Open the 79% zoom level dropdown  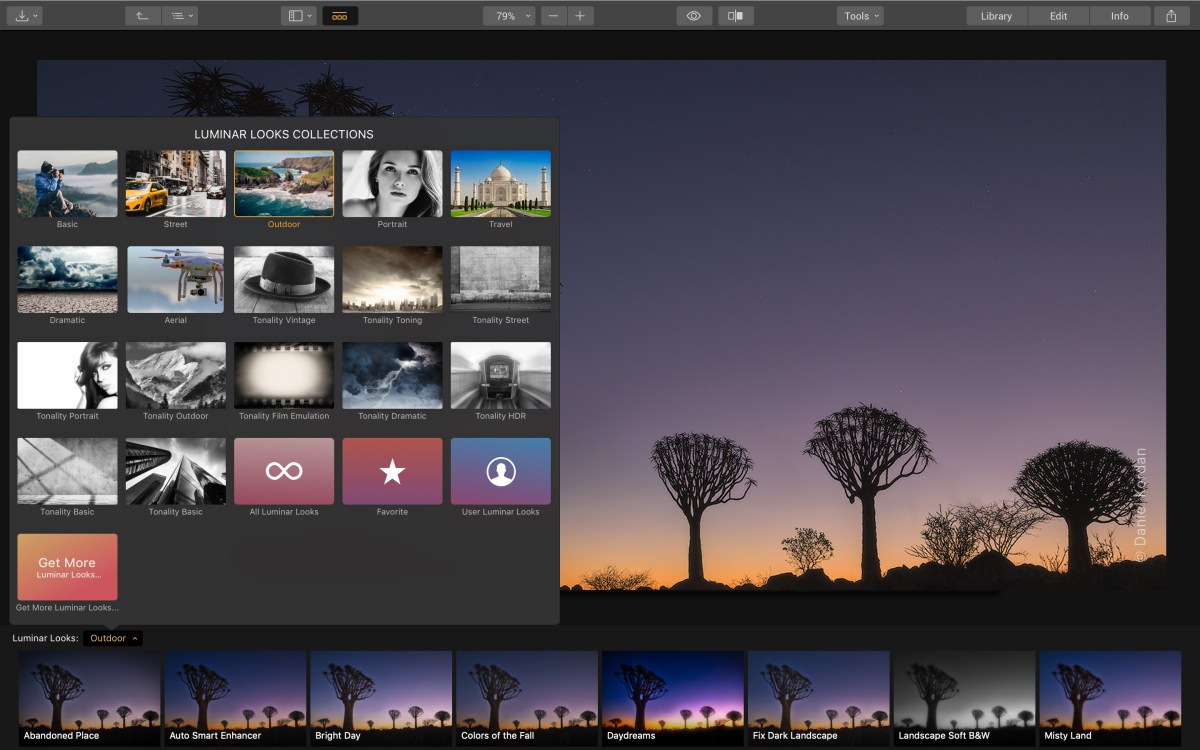click(510, 16)
